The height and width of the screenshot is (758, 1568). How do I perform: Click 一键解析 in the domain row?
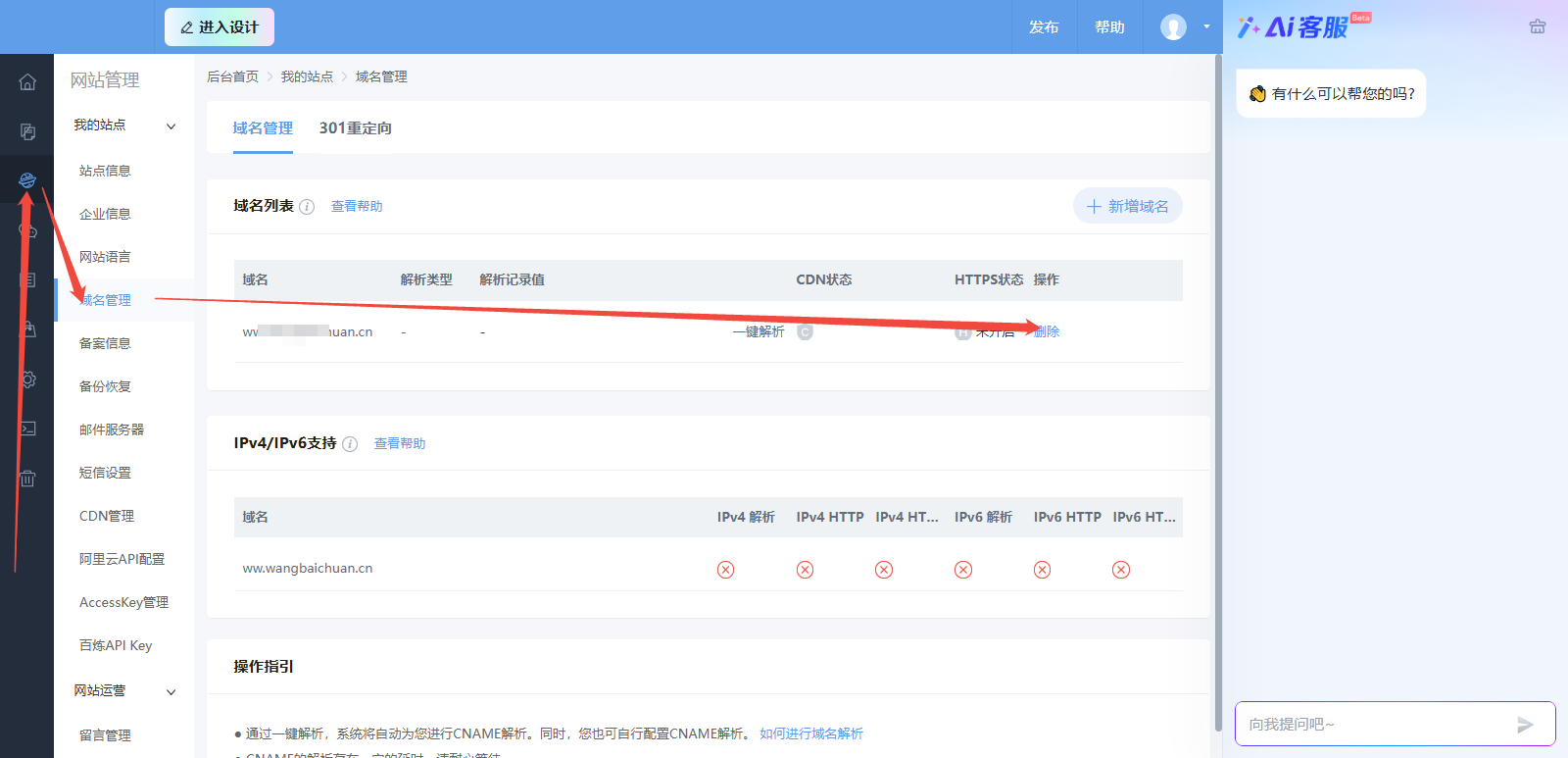(x=759, y=332)
